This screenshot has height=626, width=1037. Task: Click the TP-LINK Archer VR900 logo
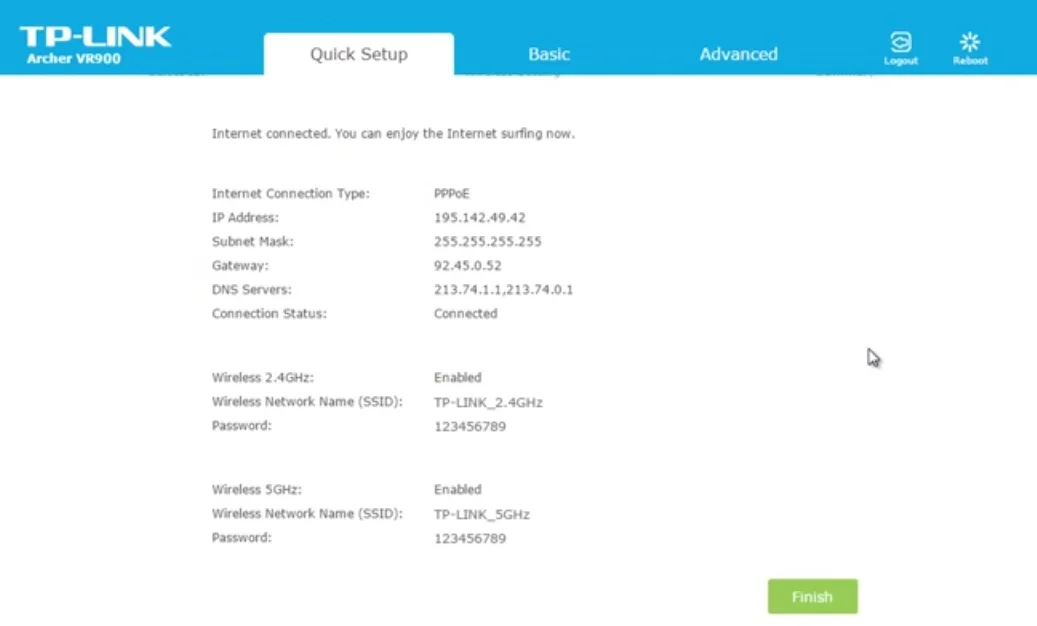click(x=95, y=45)
